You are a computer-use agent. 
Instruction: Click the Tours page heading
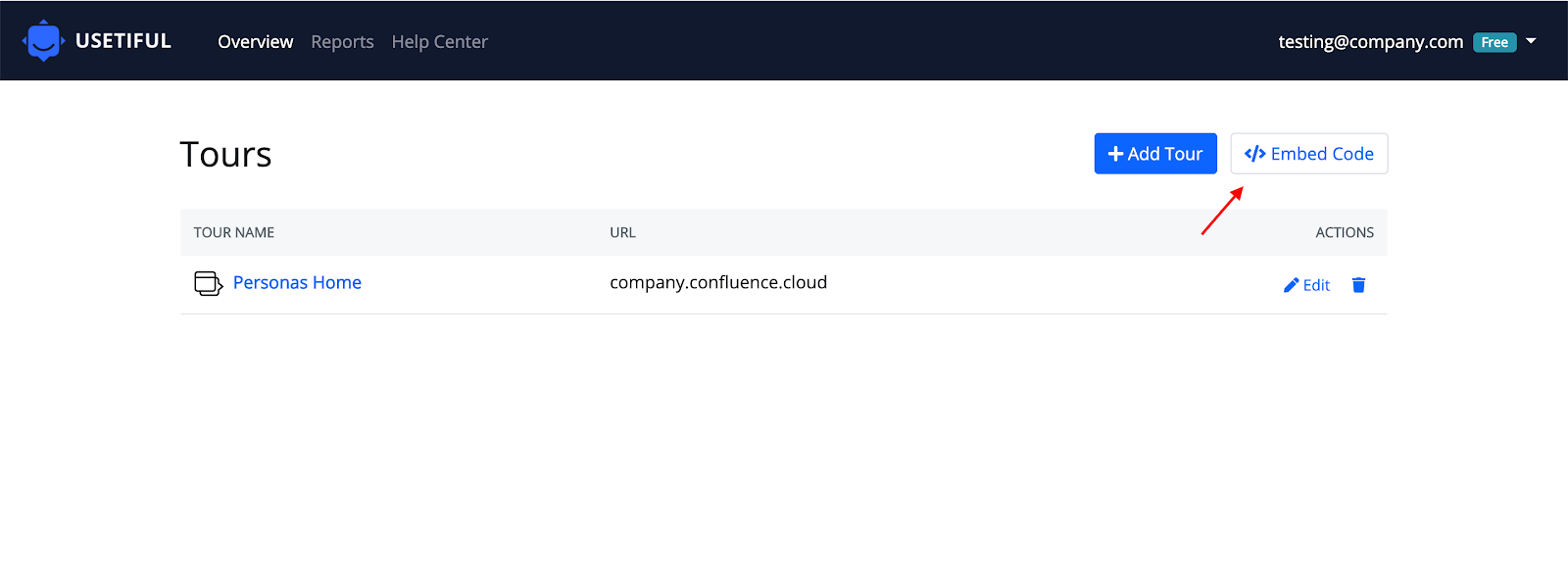pos(225,155)
